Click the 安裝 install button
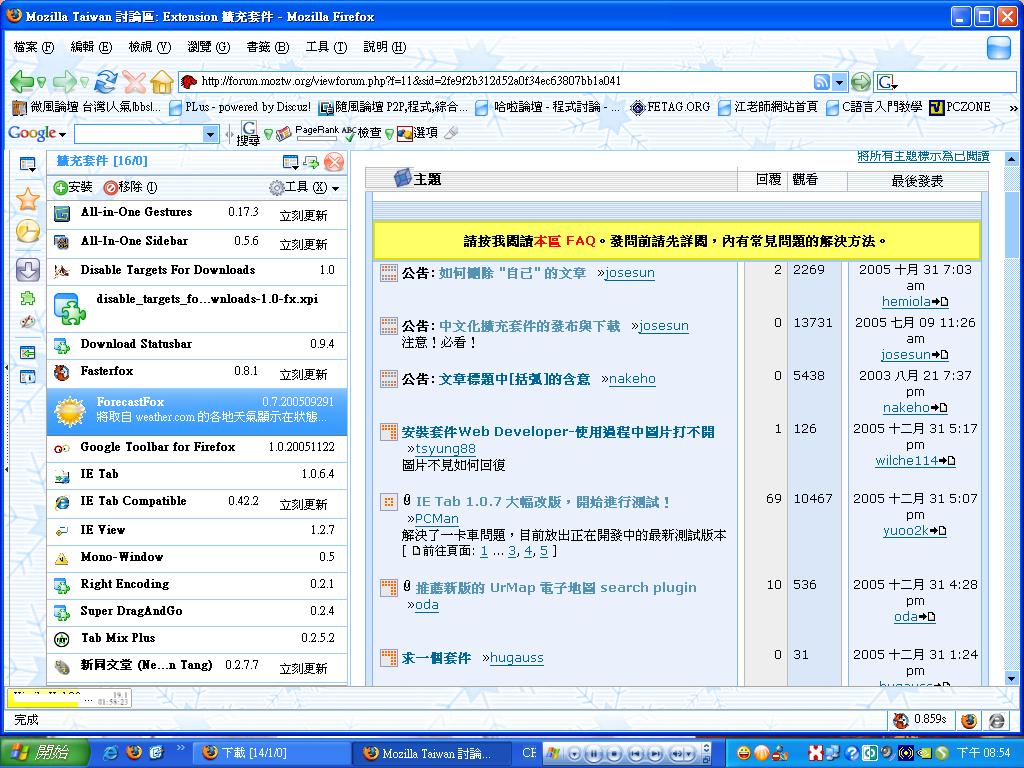 (73, 187)
